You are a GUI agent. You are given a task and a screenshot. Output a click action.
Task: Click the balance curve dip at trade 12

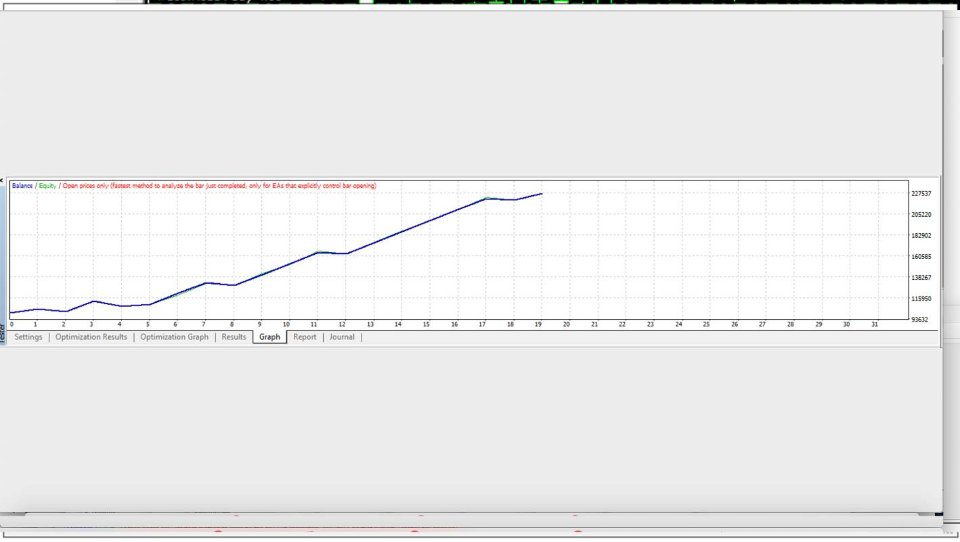(346, 253)
